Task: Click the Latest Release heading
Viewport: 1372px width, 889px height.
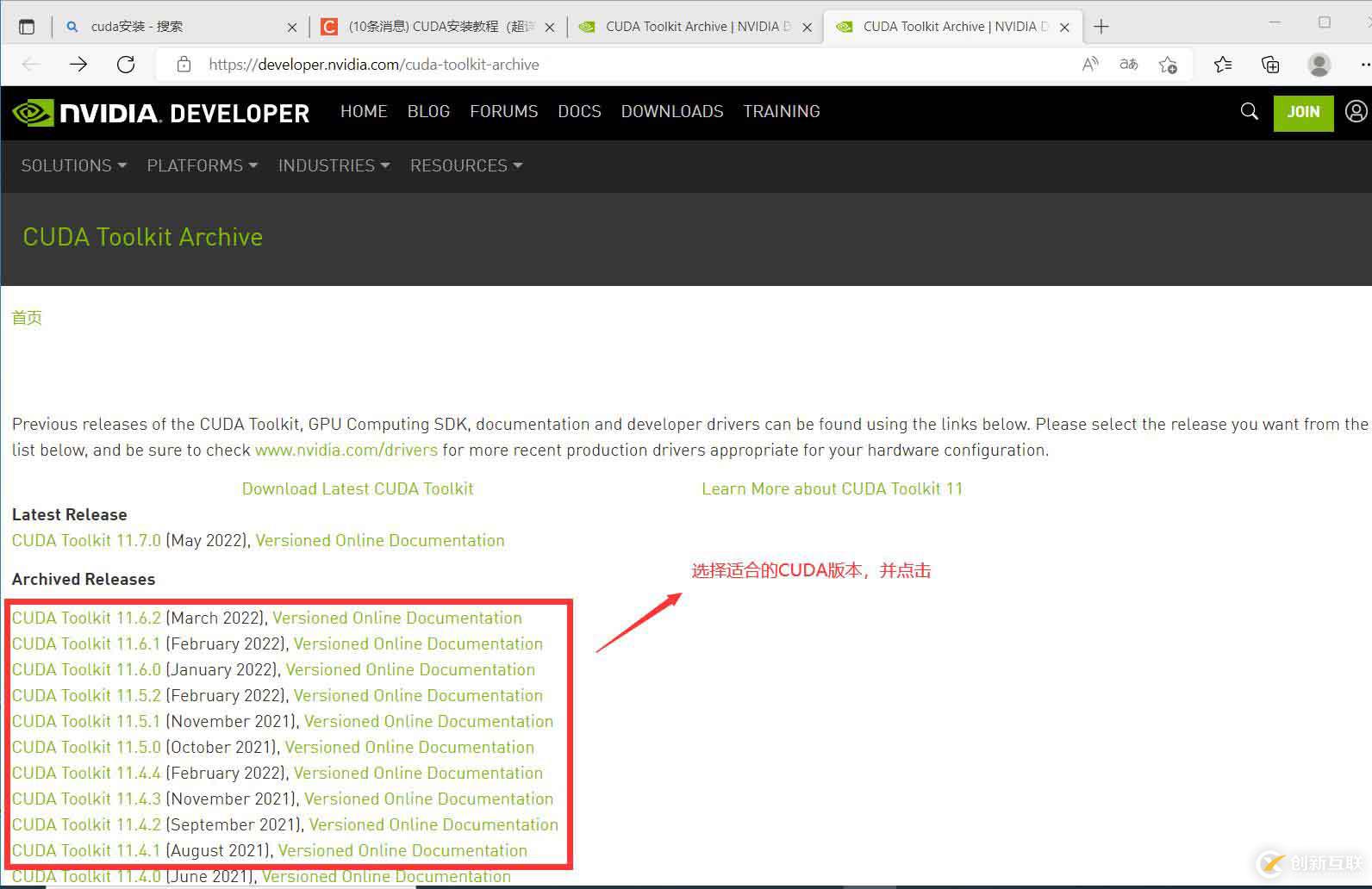Action: click(69, 514)
